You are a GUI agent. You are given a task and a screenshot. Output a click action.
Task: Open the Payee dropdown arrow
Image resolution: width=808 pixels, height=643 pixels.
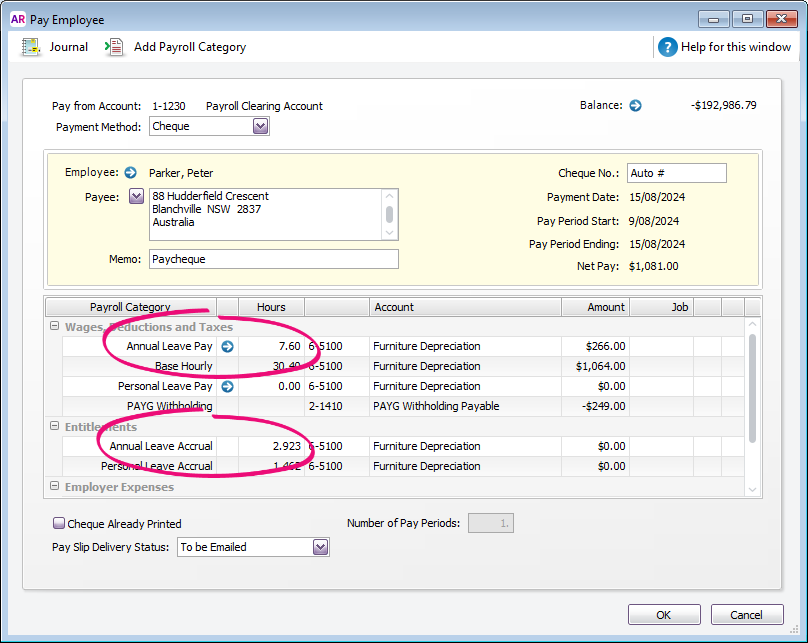(x=136, y=196)
